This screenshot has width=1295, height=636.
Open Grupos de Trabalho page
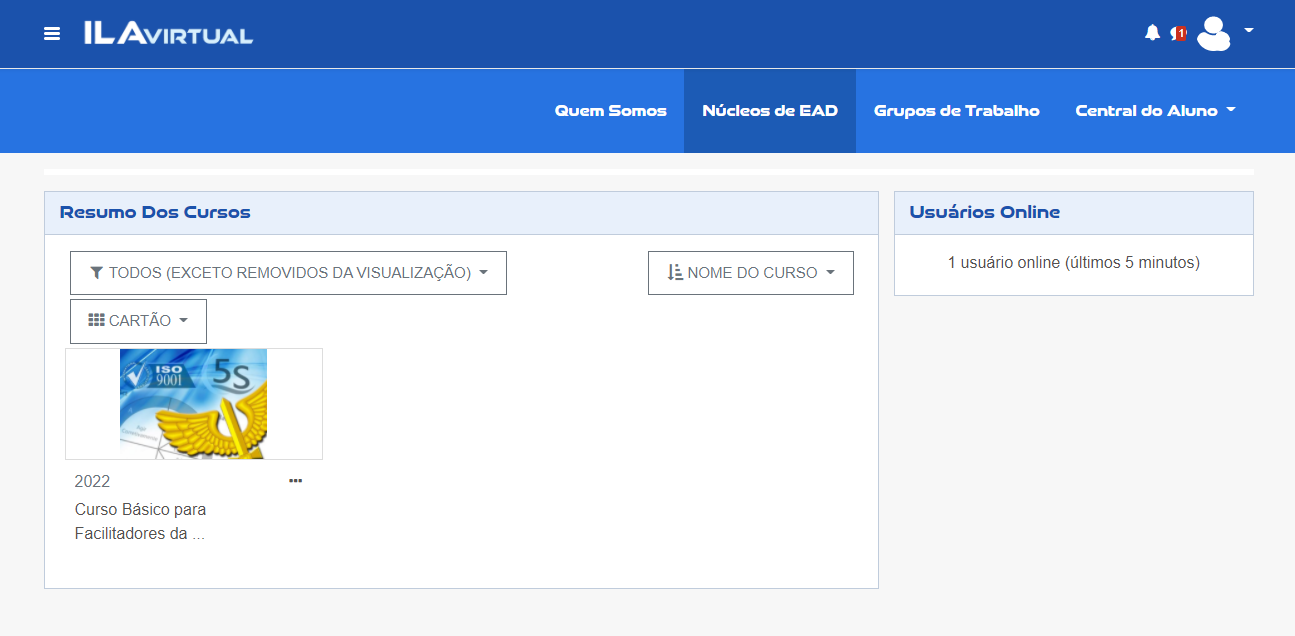956,111
